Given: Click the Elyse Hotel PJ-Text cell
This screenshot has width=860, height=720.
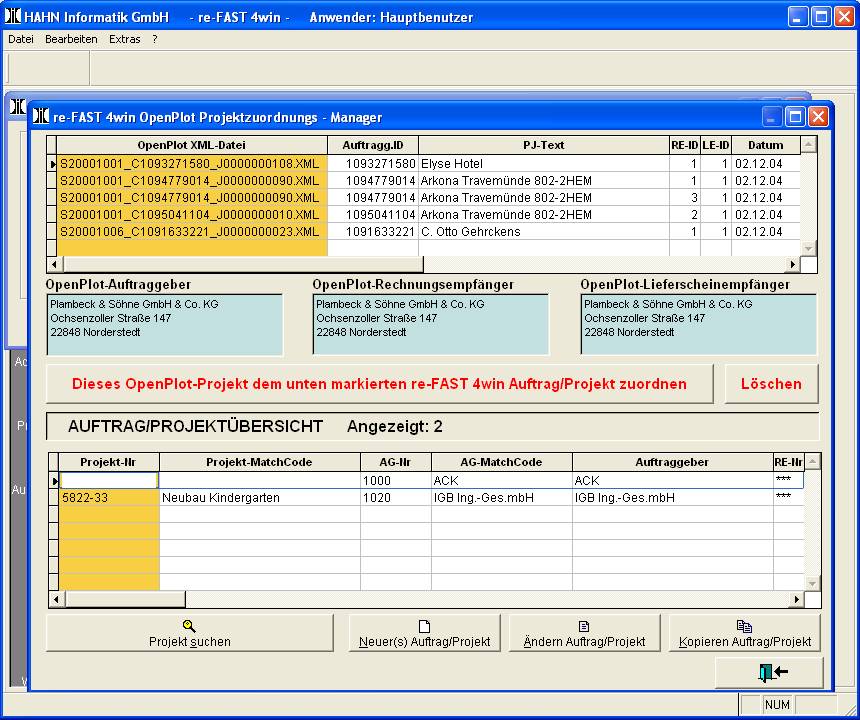Looking at the screenshot, I should pos(544,163).
